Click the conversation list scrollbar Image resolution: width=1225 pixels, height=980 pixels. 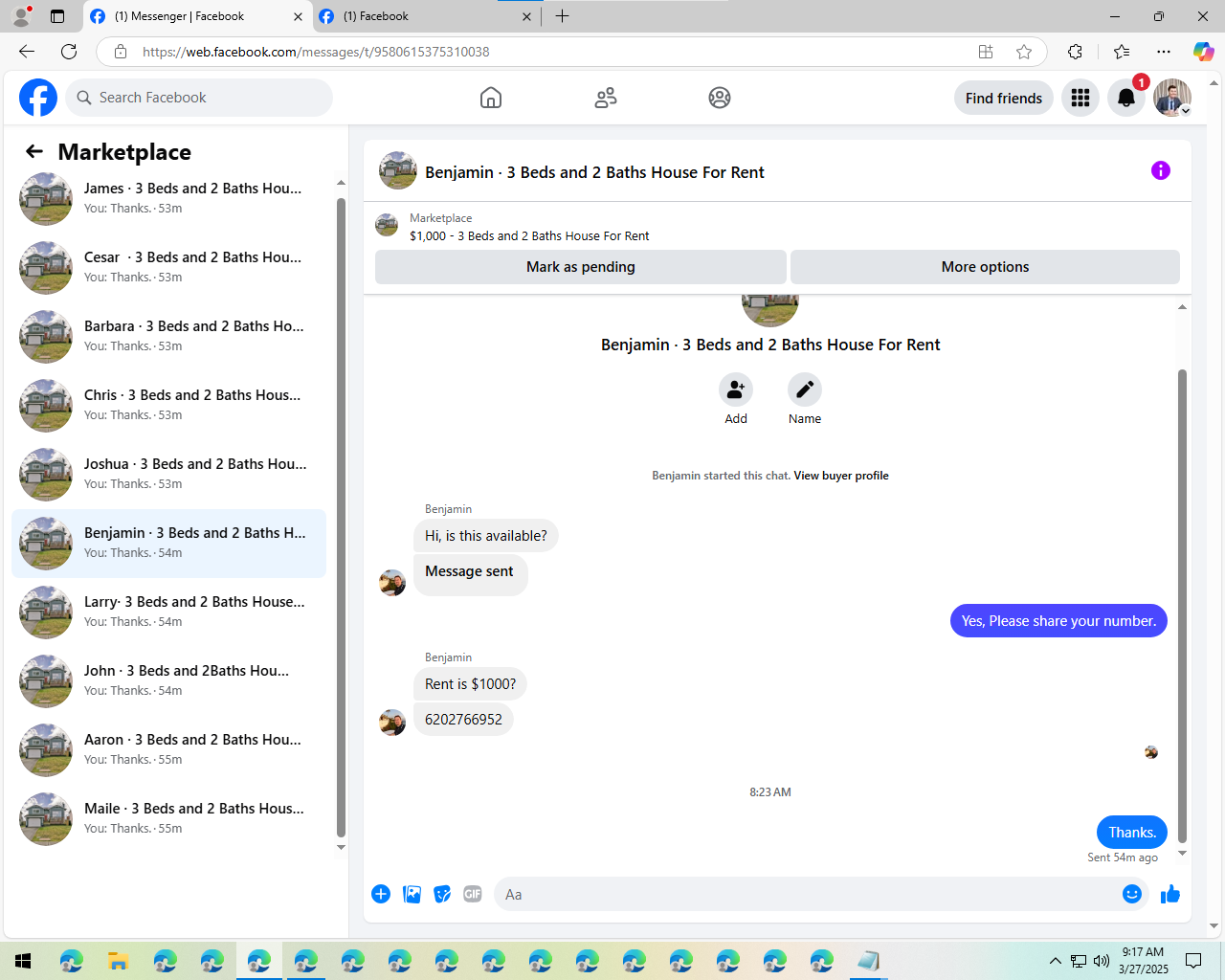pos(341,517)
